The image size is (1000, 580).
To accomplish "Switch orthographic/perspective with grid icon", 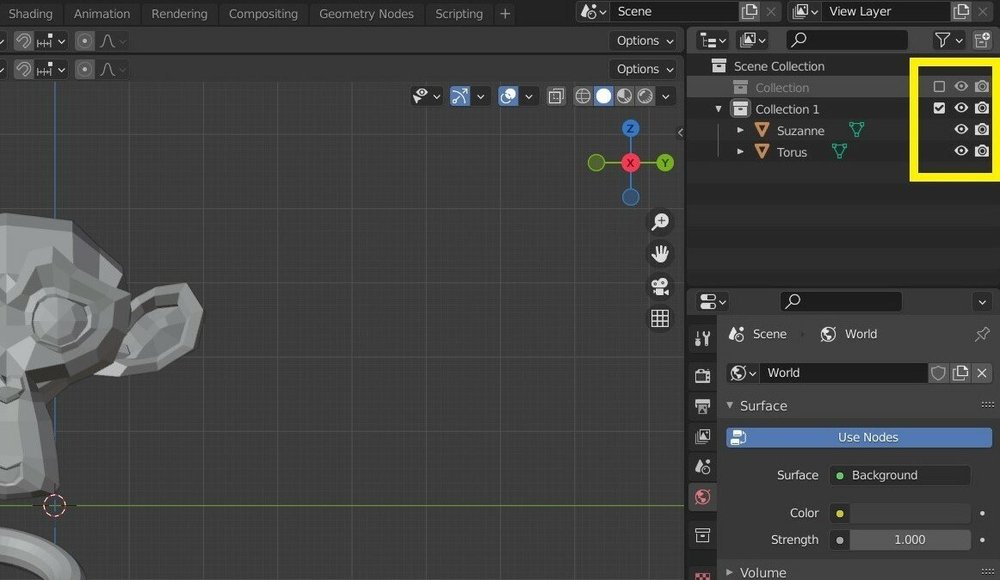I will click(x=660, y=318).
